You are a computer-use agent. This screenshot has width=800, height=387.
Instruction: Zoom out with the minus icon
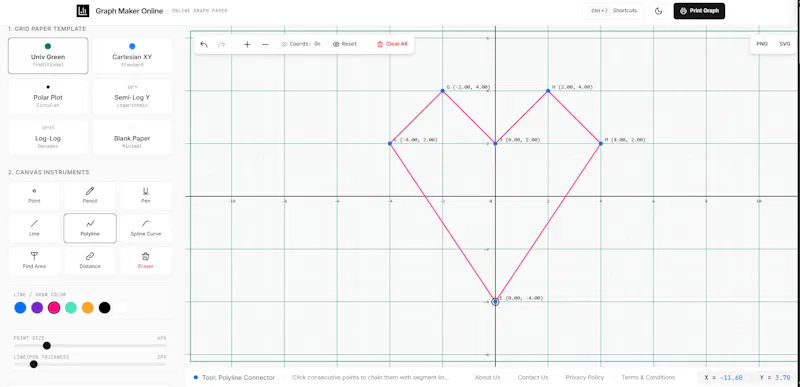point(265,44)
